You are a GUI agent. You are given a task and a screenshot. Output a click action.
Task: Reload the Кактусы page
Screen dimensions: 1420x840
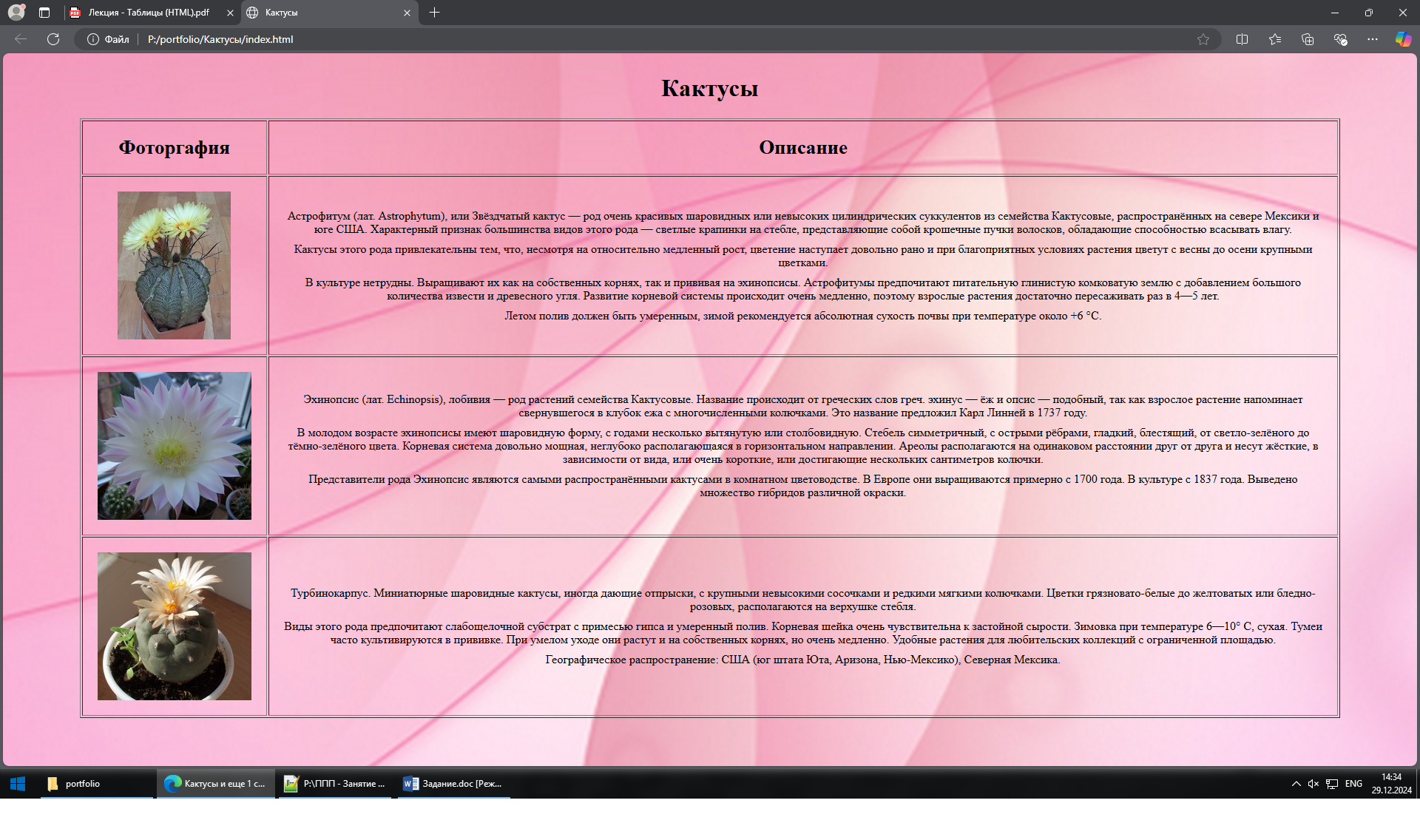tap(53, 39)
